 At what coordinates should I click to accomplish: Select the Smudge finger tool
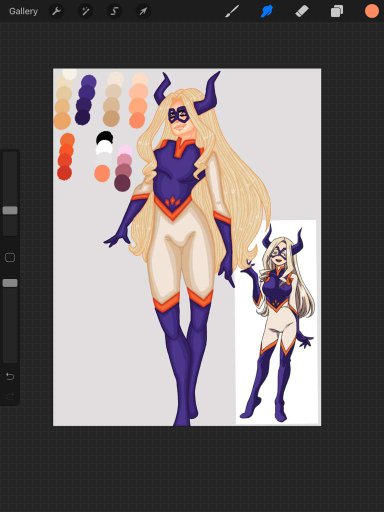(267, 11)
